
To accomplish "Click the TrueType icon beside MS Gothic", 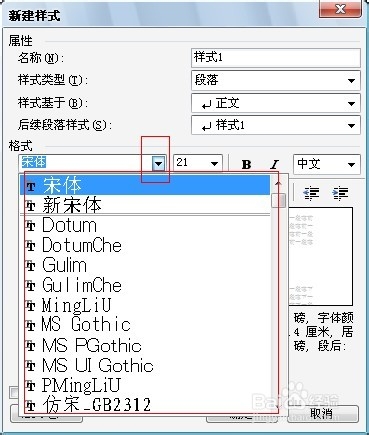I will (x=31, y=326).
